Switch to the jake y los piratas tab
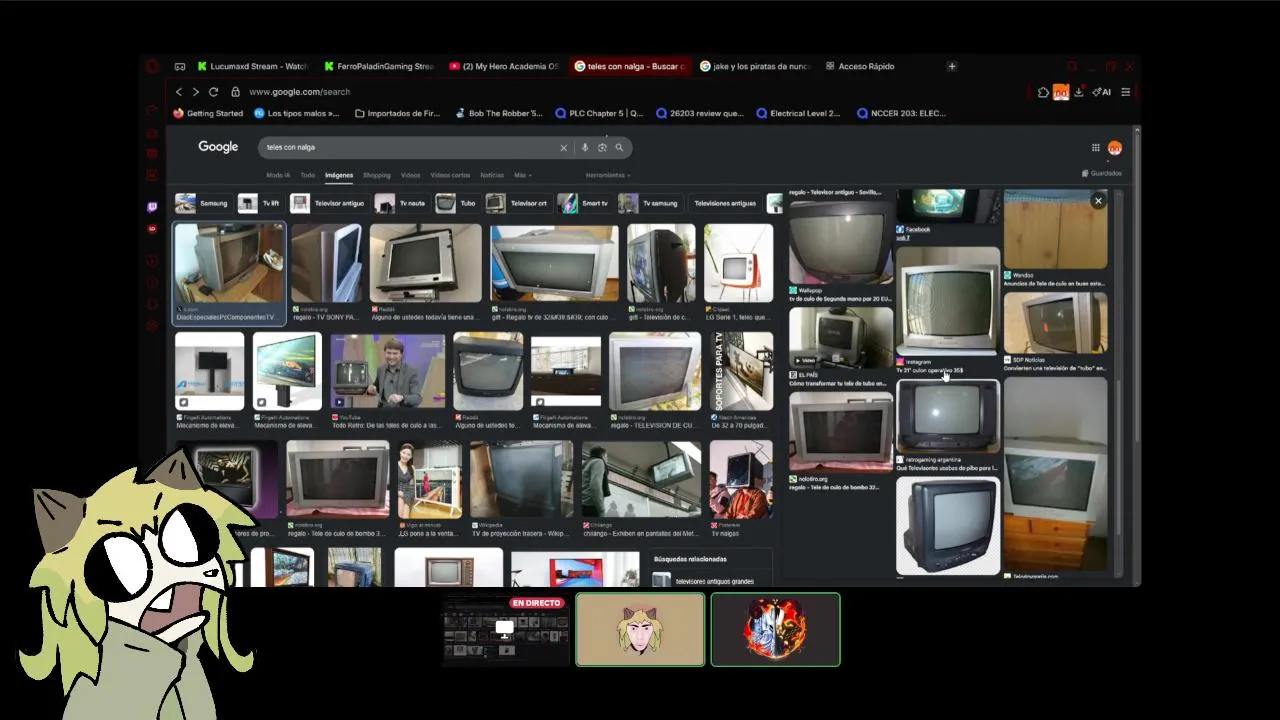Screen dimensions: 1280x720 pyautogui.click(x=755, y=66)
